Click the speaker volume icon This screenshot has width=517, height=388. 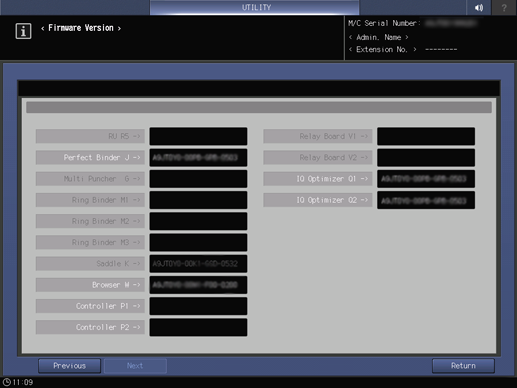click(479, 7)
